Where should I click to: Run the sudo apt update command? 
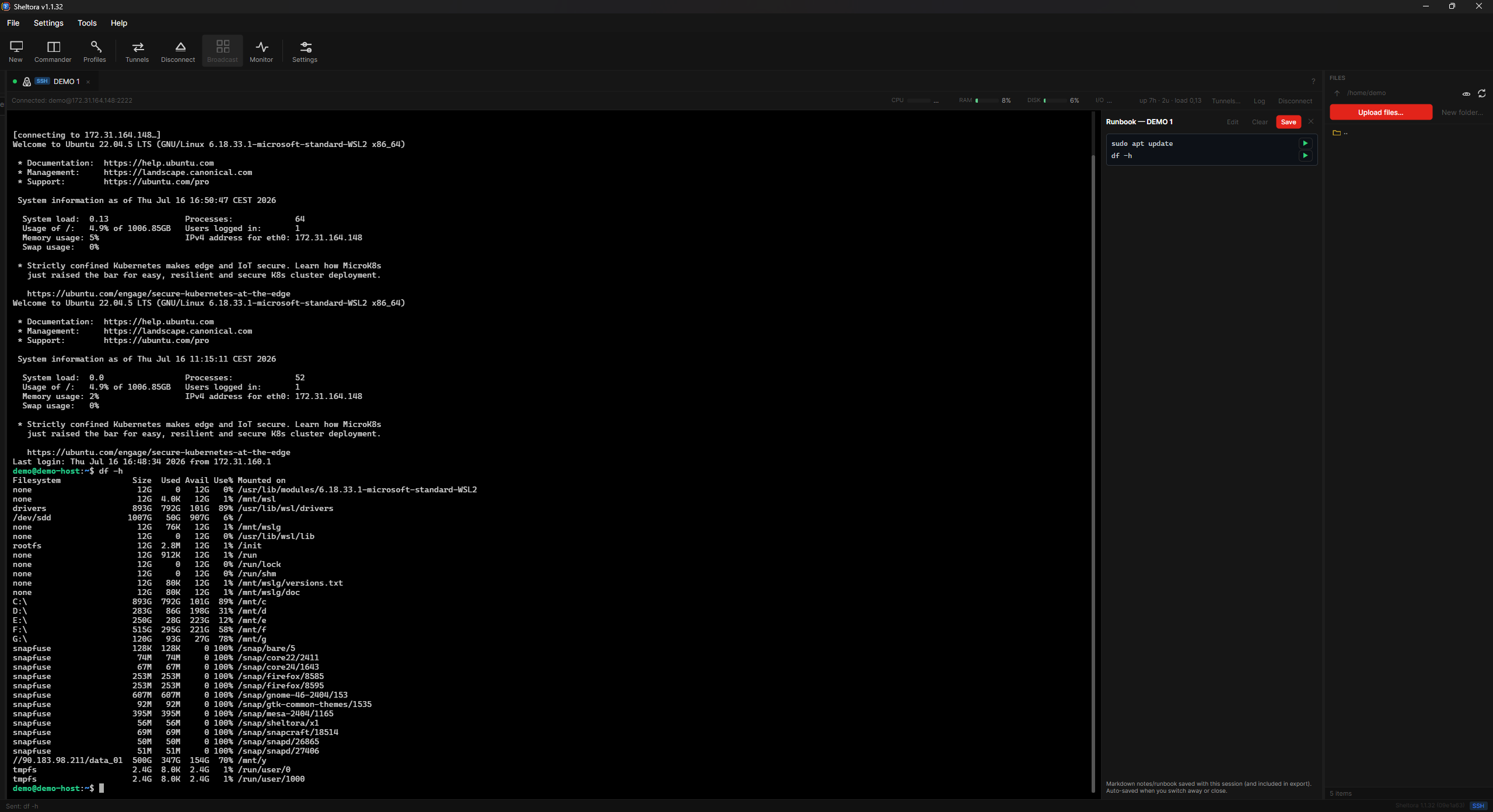[1305, 143]
